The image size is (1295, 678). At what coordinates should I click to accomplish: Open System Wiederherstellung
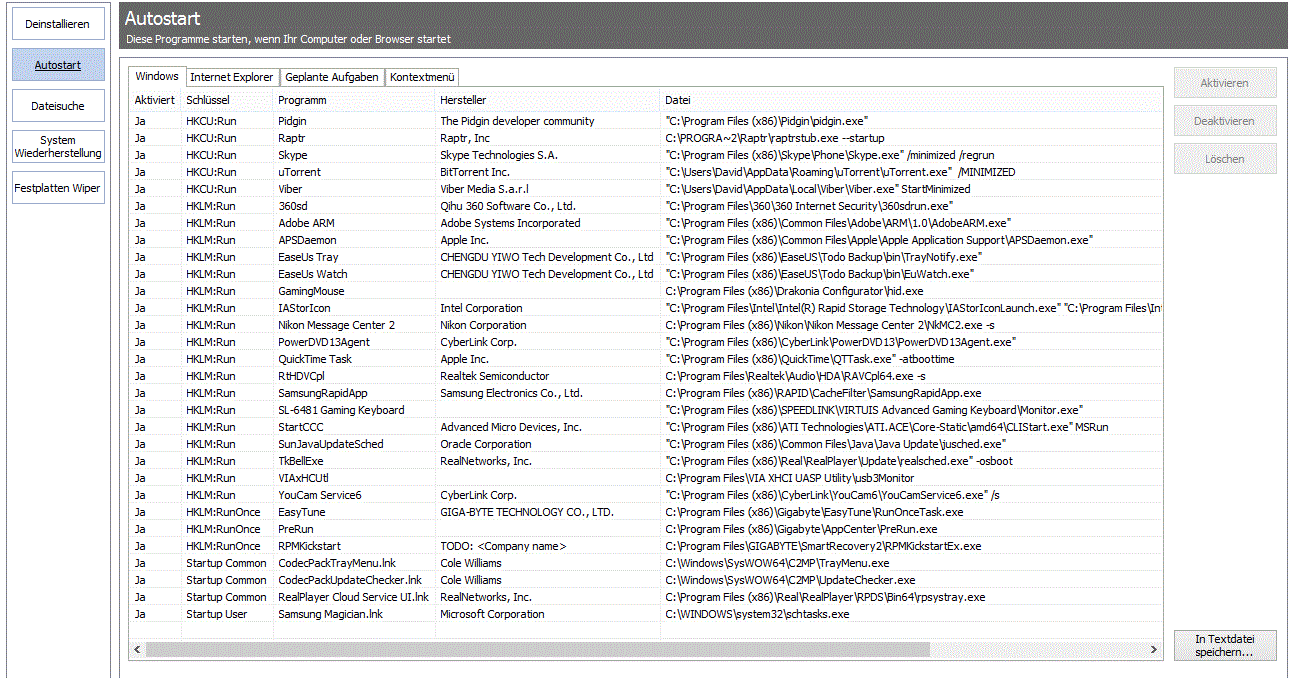pyautogui.click(x=58, y=147)
